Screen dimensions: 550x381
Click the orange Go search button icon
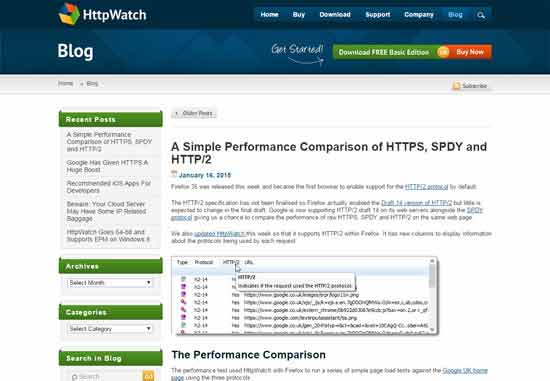[148, 376]
